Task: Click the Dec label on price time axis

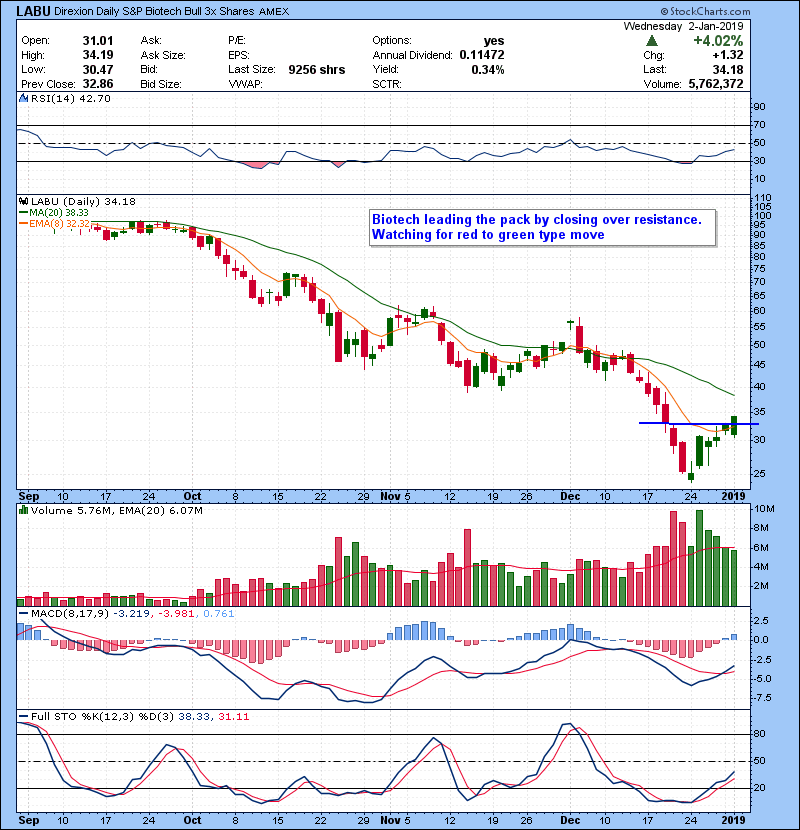Action: tap(570, 496)
